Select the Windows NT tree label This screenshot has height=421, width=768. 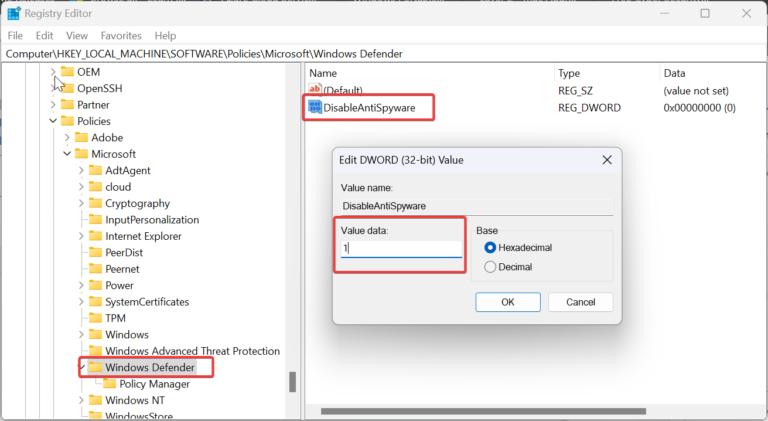(x=135, y=400)
